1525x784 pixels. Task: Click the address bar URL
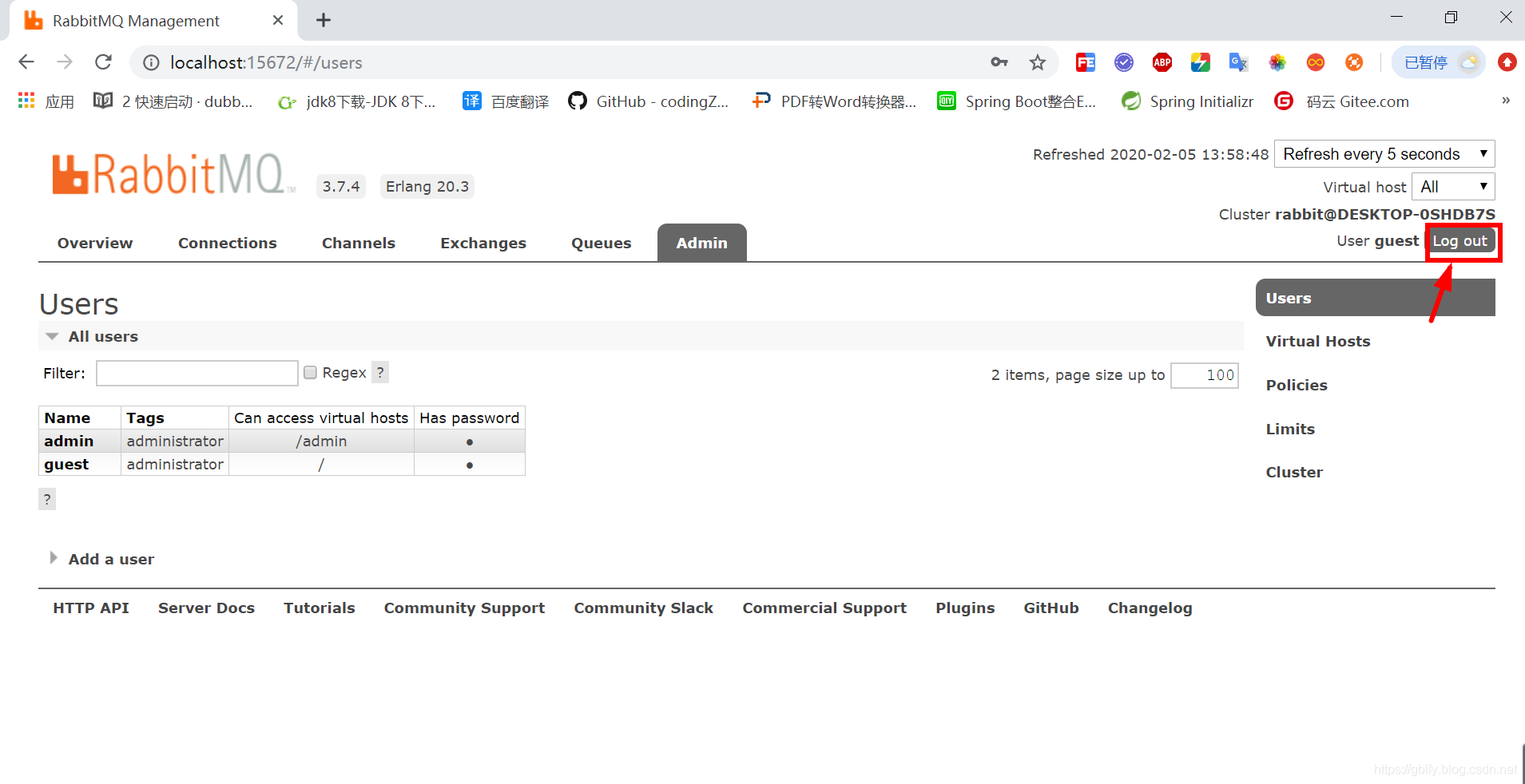(x=266, y=62)
